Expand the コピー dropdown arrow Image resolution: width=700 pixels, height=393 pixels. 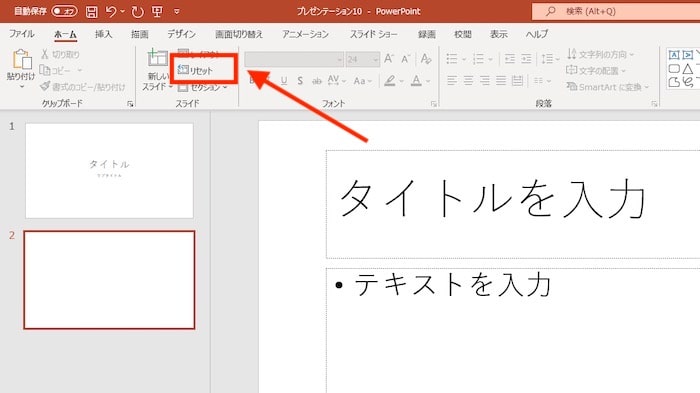point(79,70)
